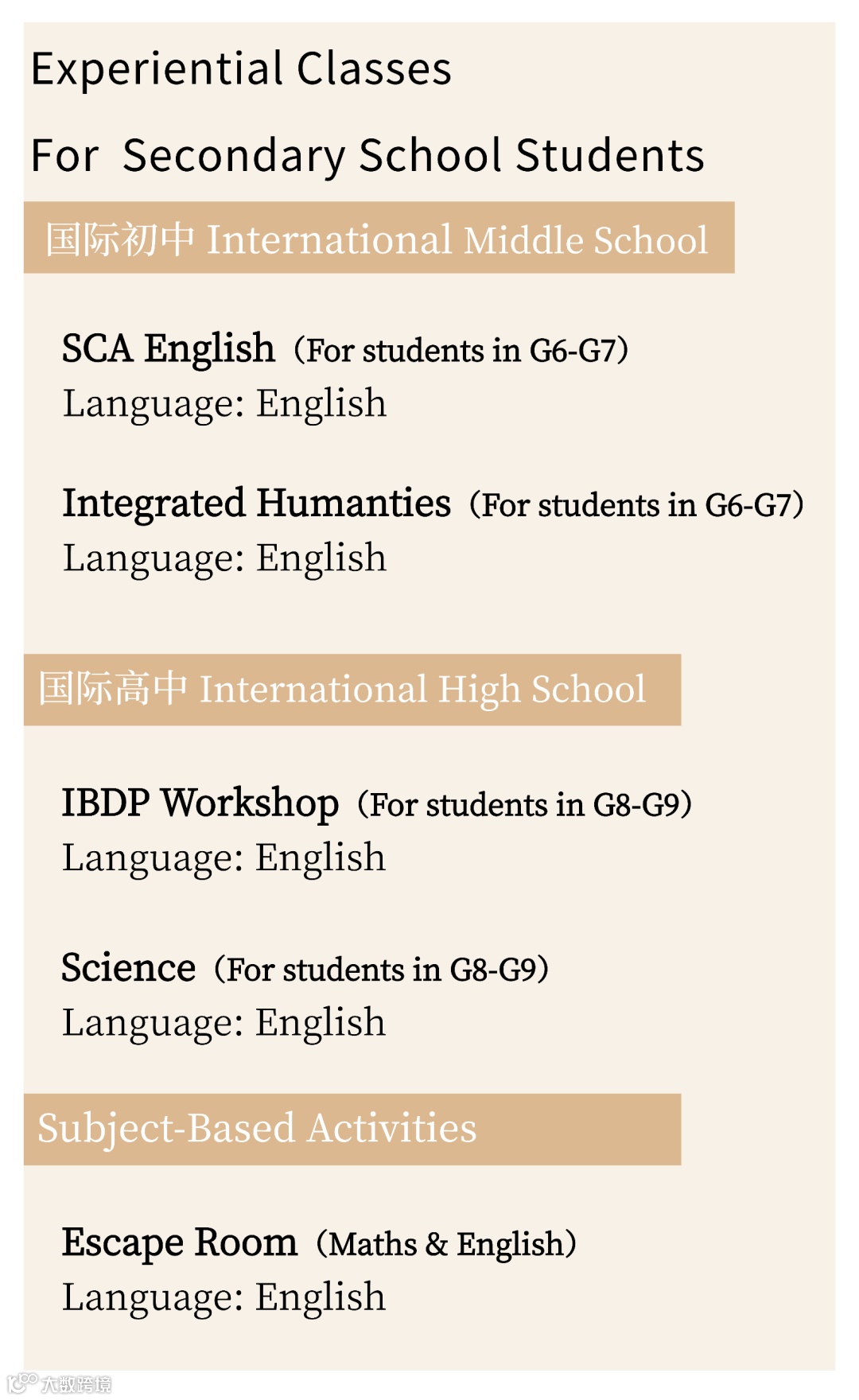The width and height of the screenshot is (859, 1400).
Task: Click the Escape Room activity title
Action: pyautogui.click(x=180, y=1243)
